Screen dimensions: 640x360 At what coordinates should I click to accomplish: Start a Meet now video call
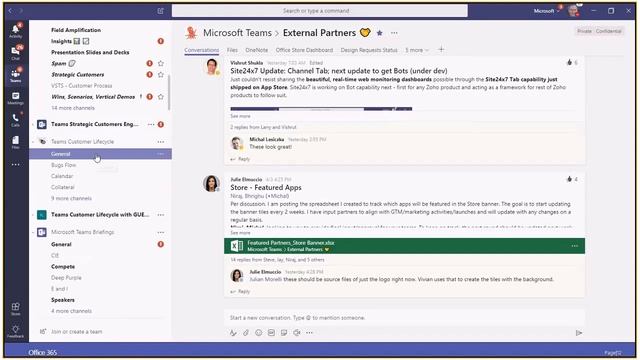[297, 333]
